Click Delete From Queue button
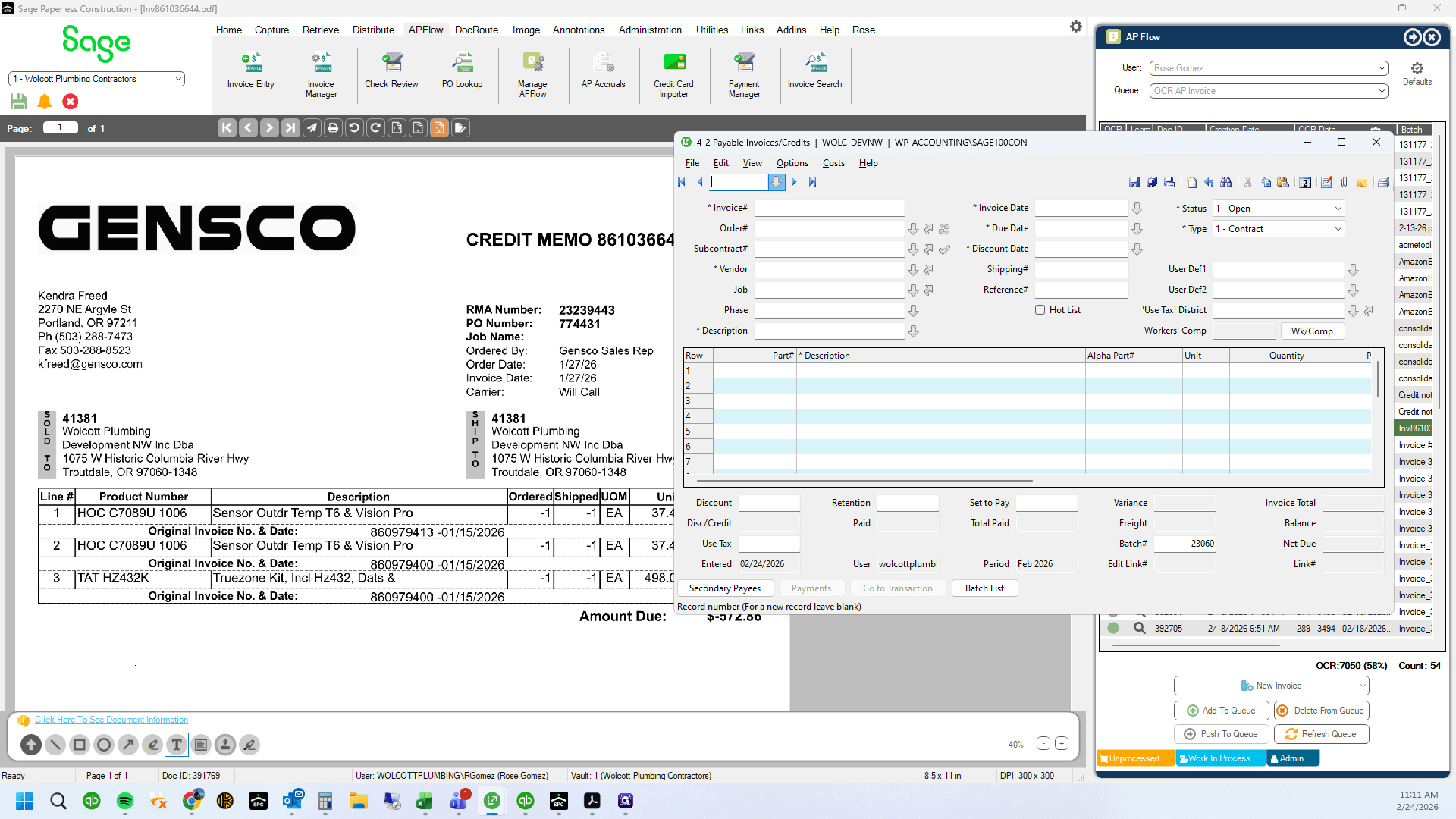 [1321, 711]
